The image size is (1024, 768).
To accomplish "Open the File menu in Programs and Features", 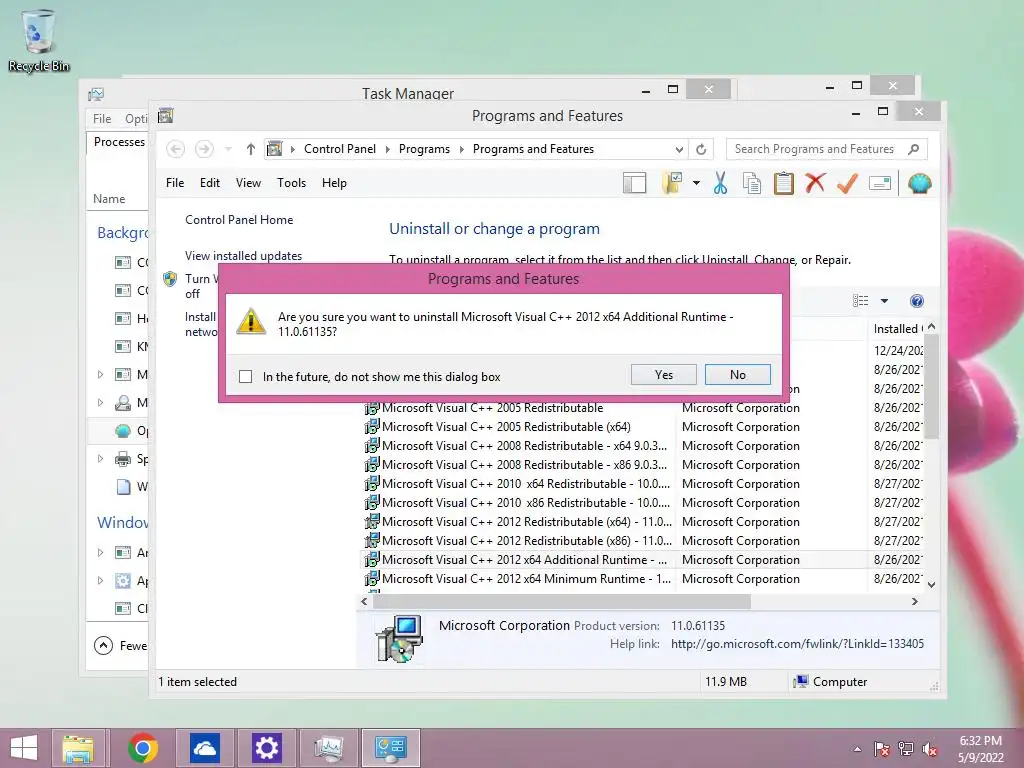I will point(175,183).
